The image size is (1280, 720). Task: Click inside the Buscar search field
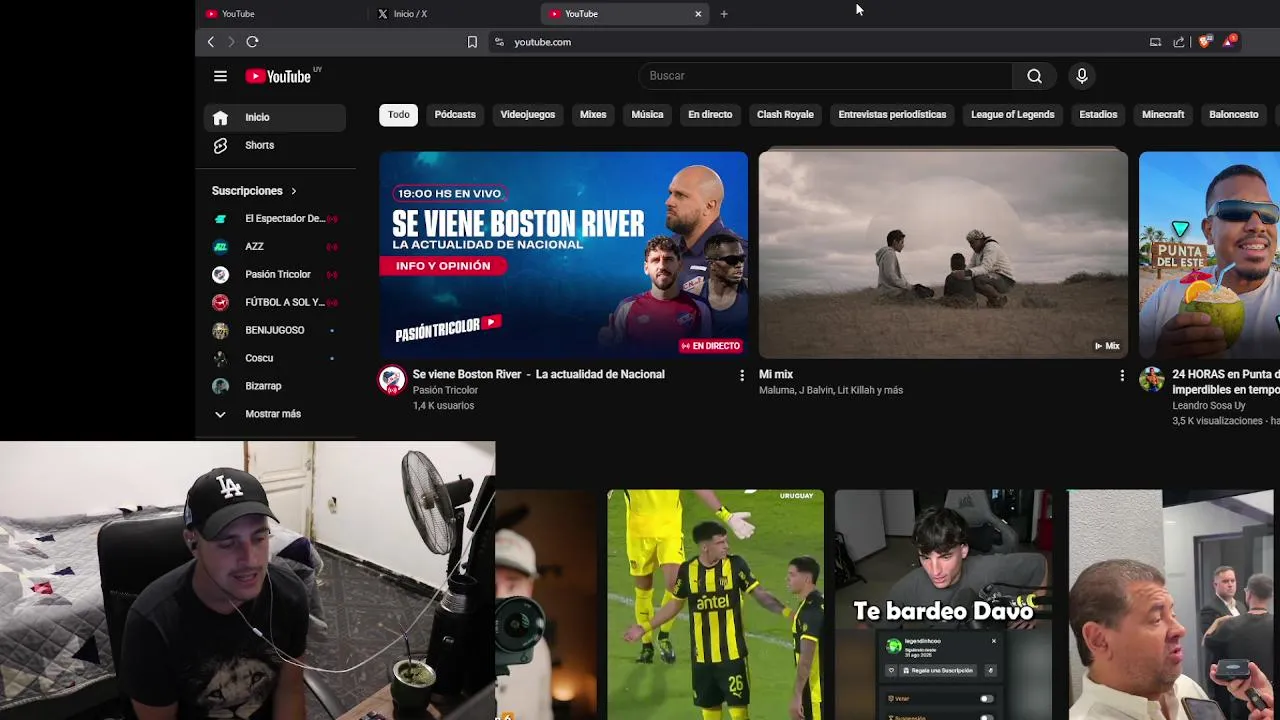click(x=825, y=76)
